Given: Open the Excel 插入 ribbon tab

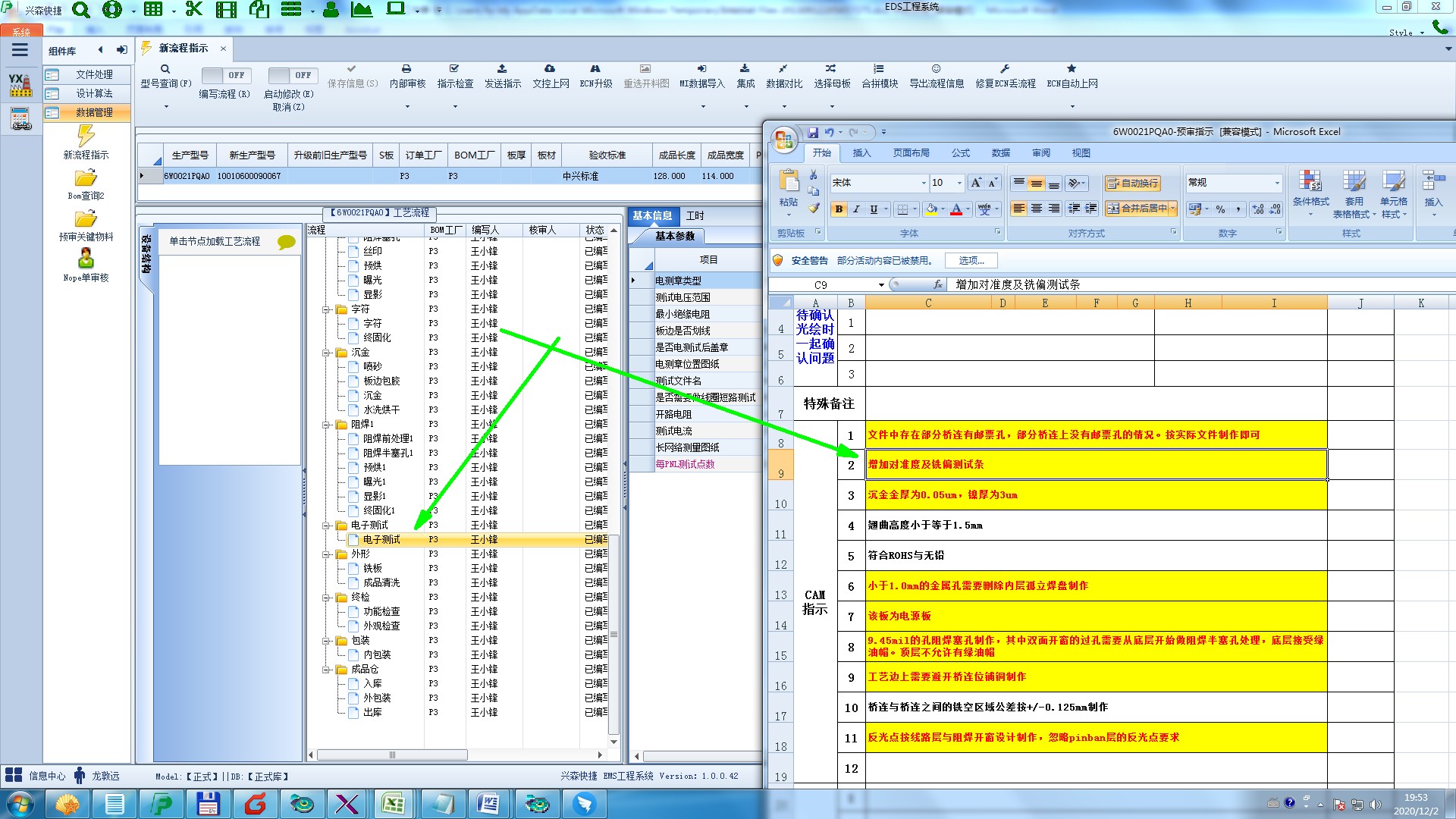Looking at the screenshot, I should [x=861, y=152].
